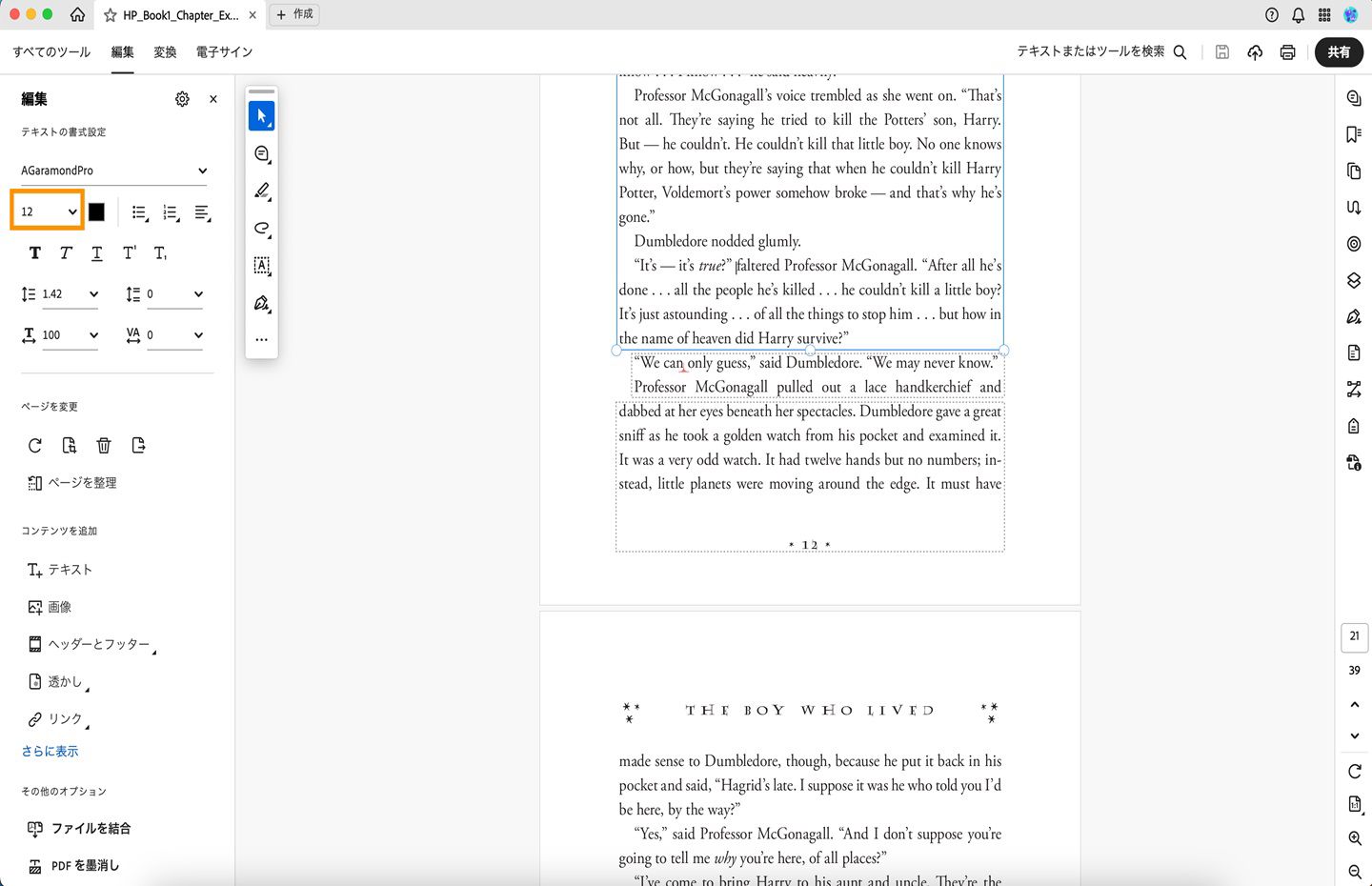The width and height of the screenshot is (1372, 886).
Task: Click the page number field showing 21
Action: coord(1354,636)
